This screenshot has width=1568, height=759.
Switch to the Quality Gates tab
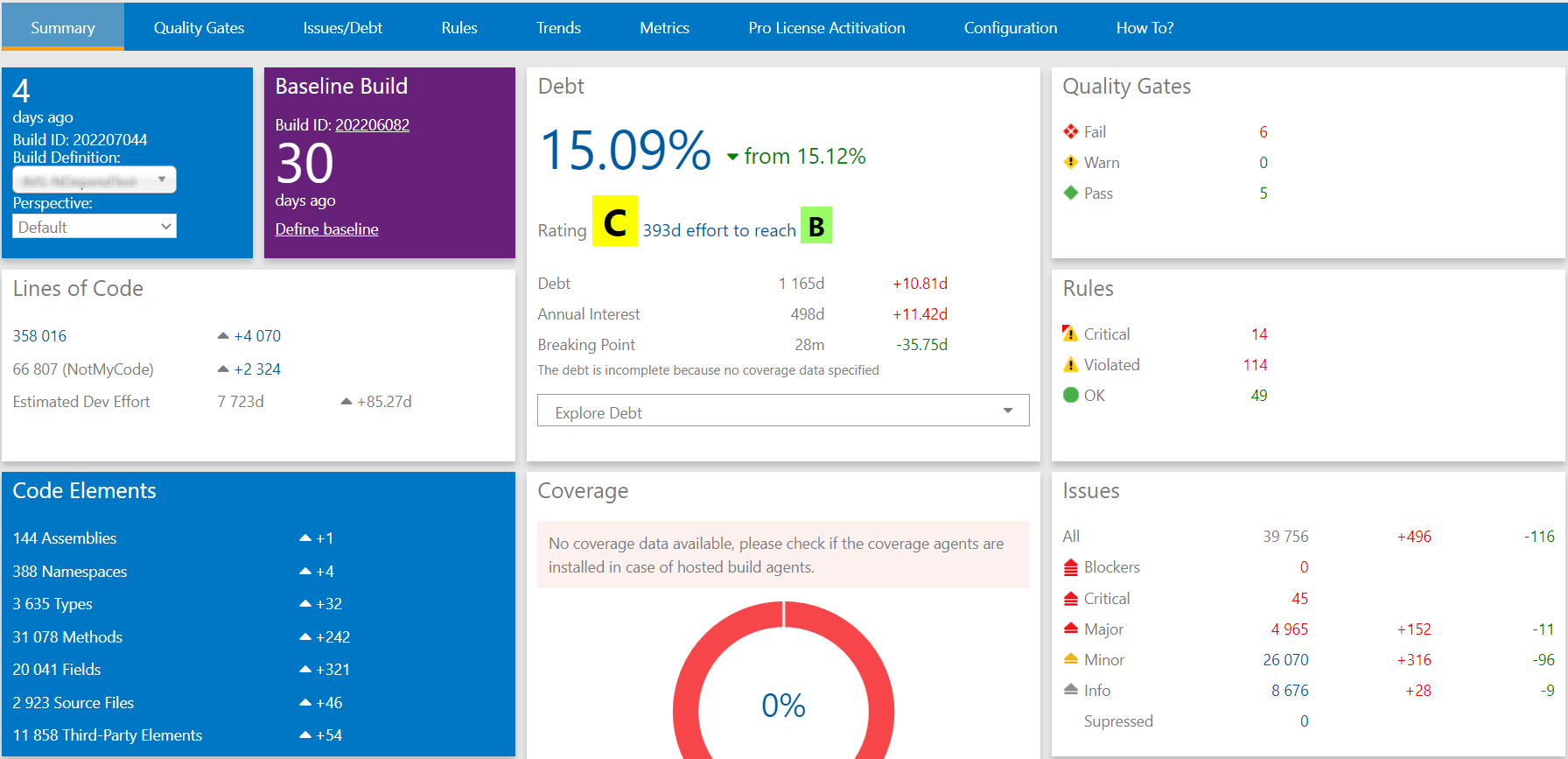coord(199,27)
